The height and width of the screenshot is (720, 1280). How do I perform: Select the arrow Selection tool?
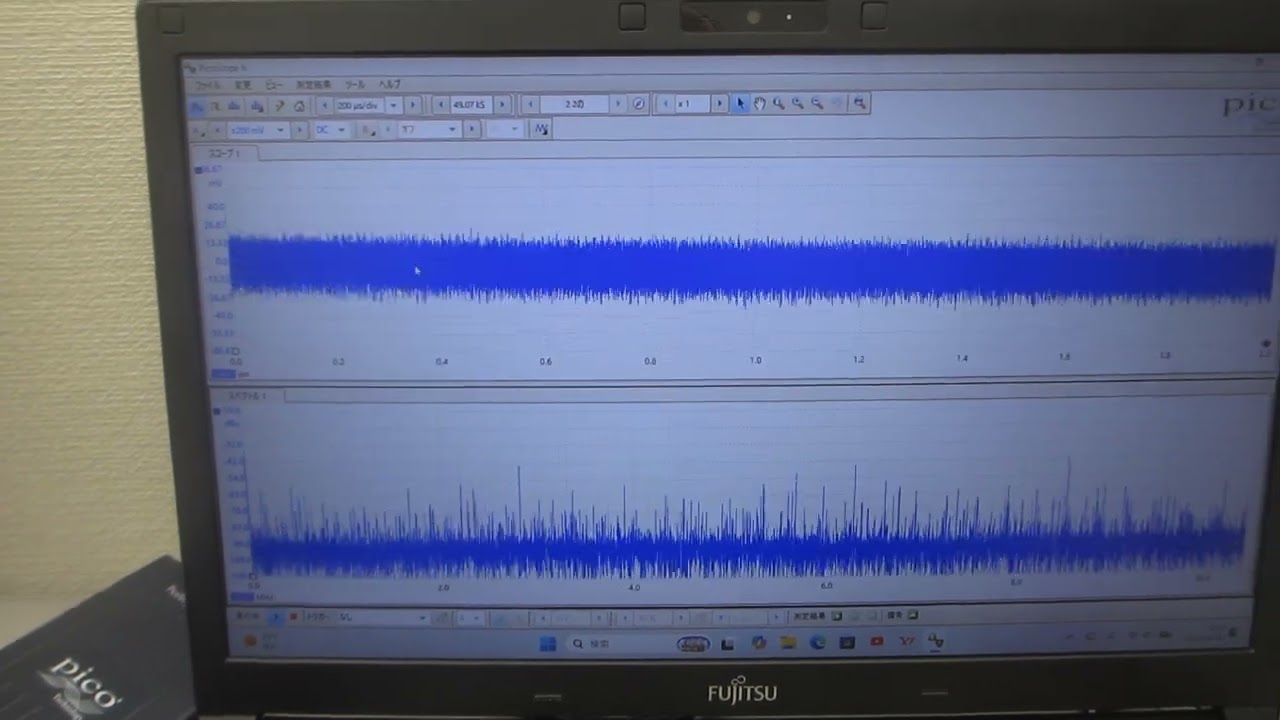740,104
